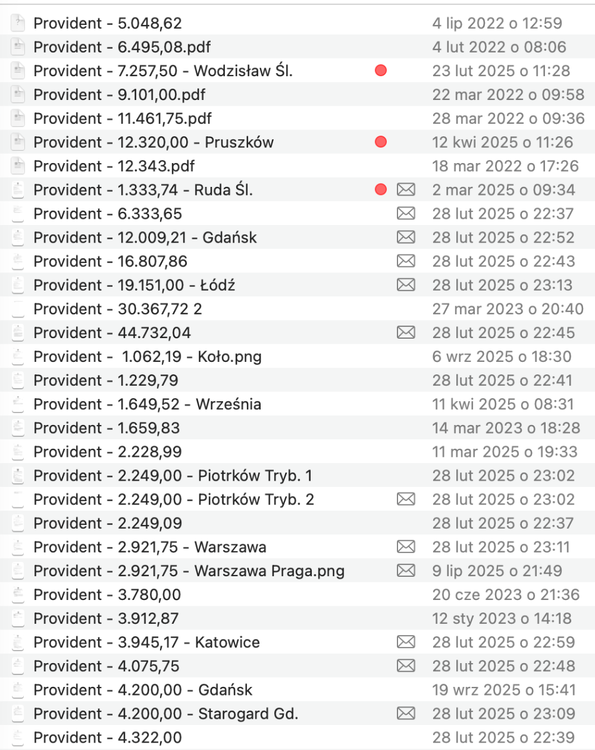Viewport: 595px width, 750px height.
Task: Click envelope icon for Piotrków Tryb. 2
Action: [x=406, y=499]
